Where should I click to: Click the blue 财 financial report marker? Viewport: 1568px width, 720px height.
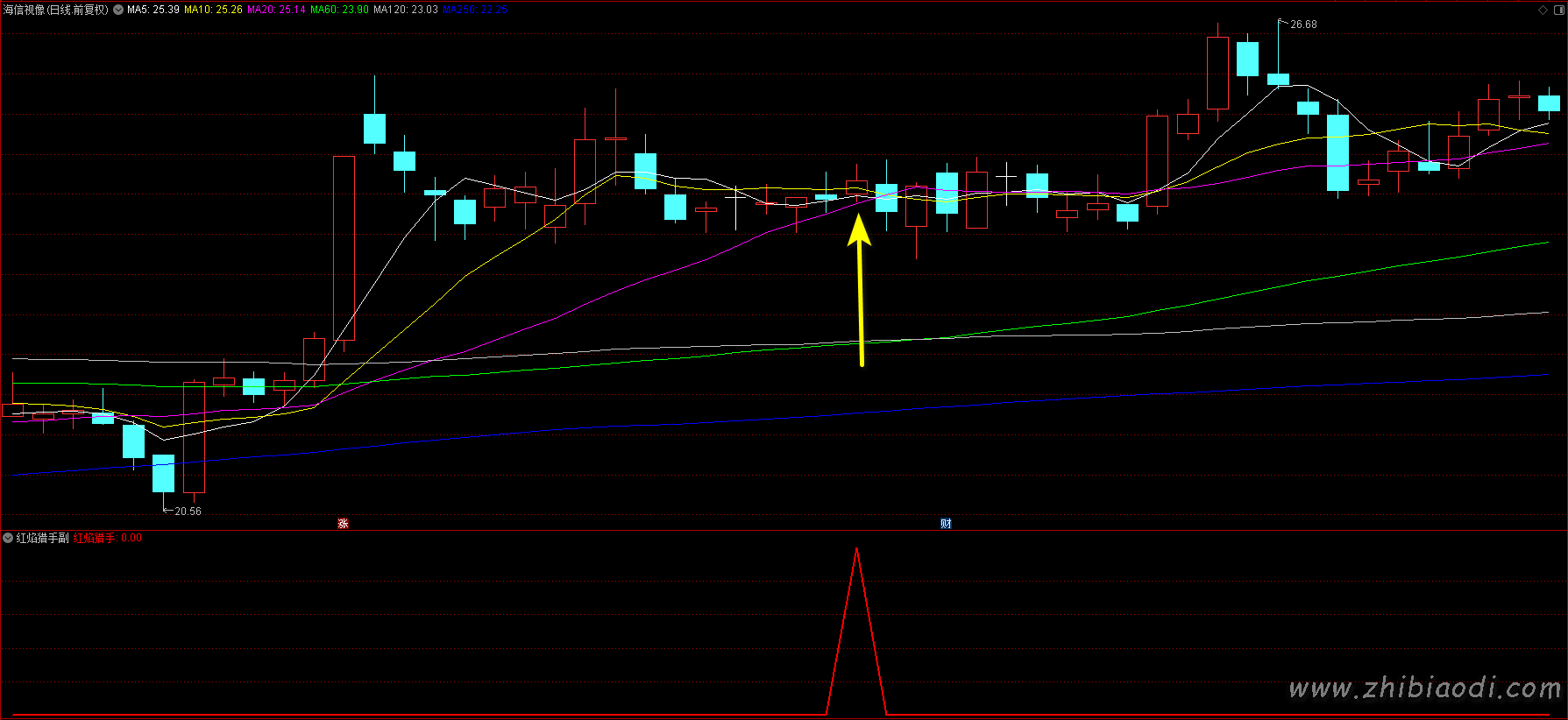tap(946, 524)
